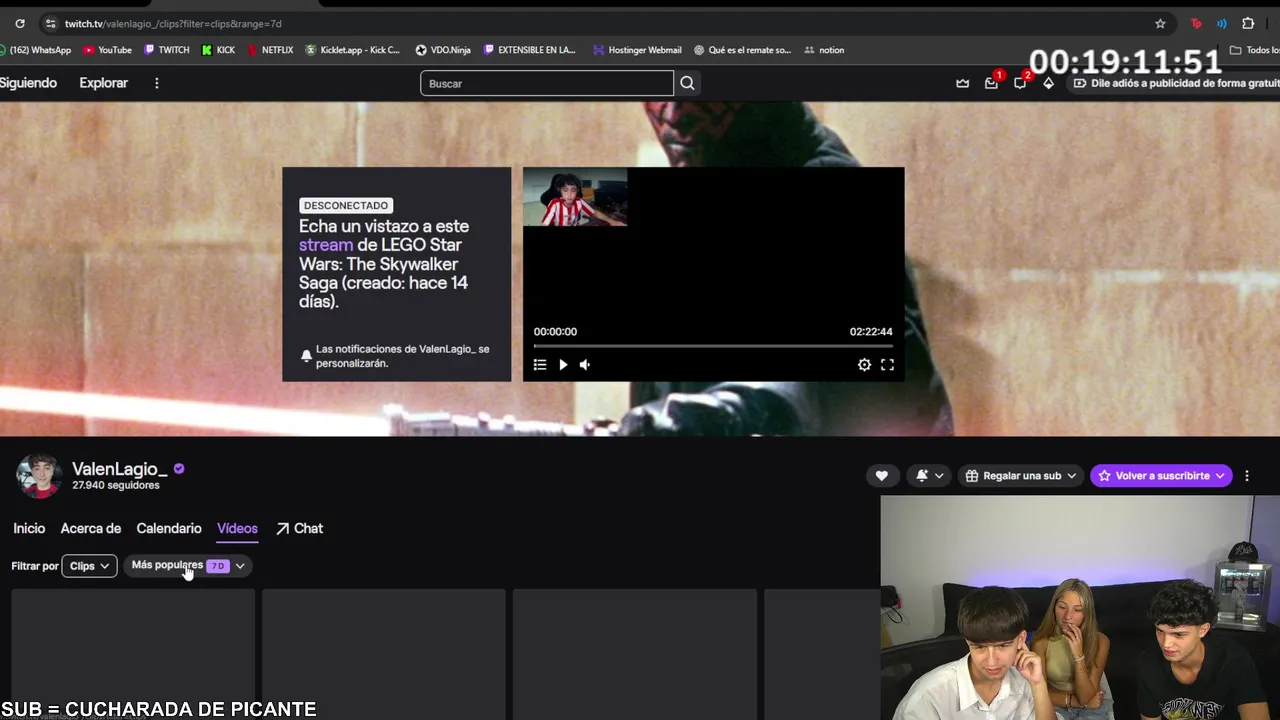1280x720 pixels.
Task: Focus the Buscar search field
Action: (547, 83)
